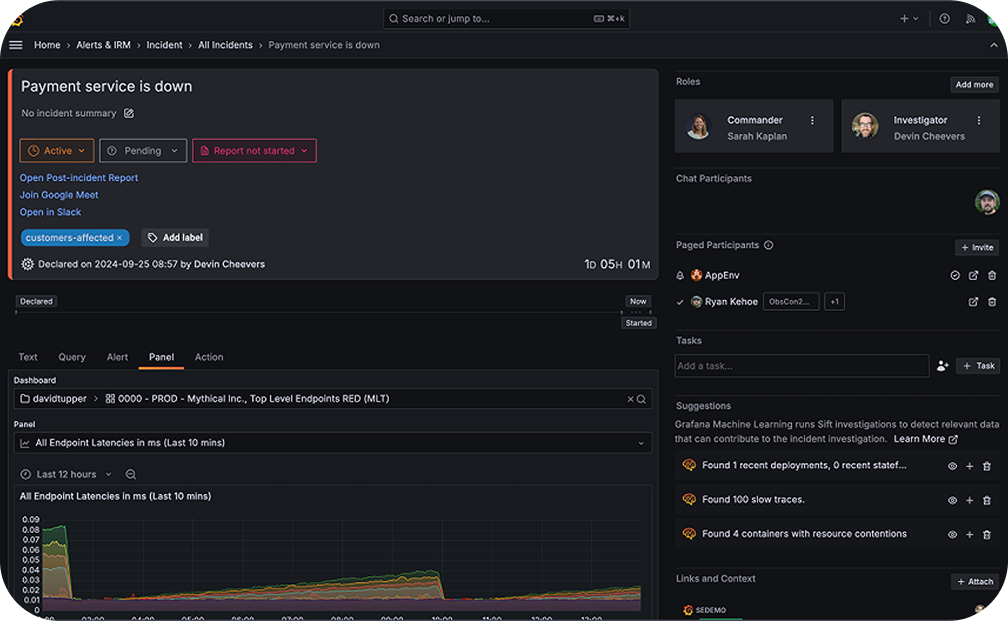Toggle eye icon for recent deployments suggestion

[x=952, y=466]
